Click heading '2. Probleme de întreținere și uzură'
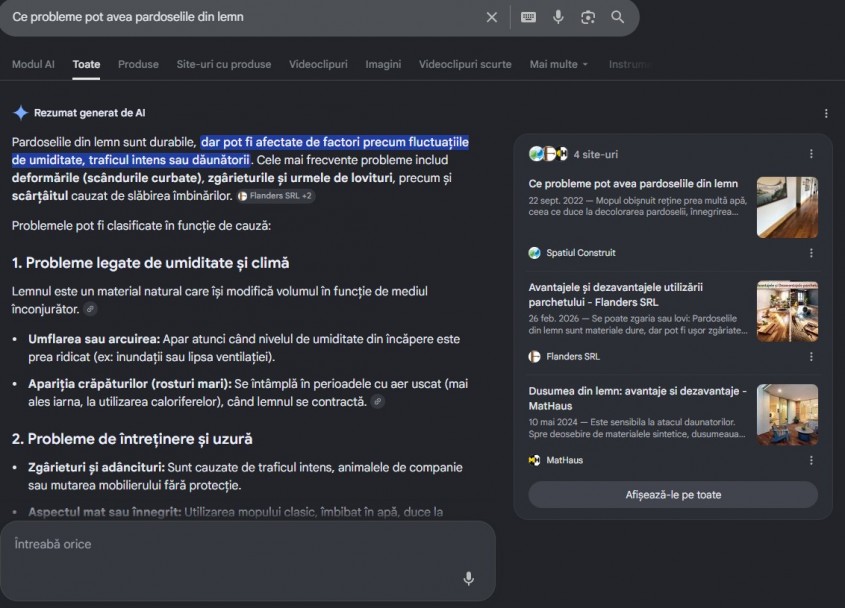Screen dimensions: 845x608 (x=132, y=439)
